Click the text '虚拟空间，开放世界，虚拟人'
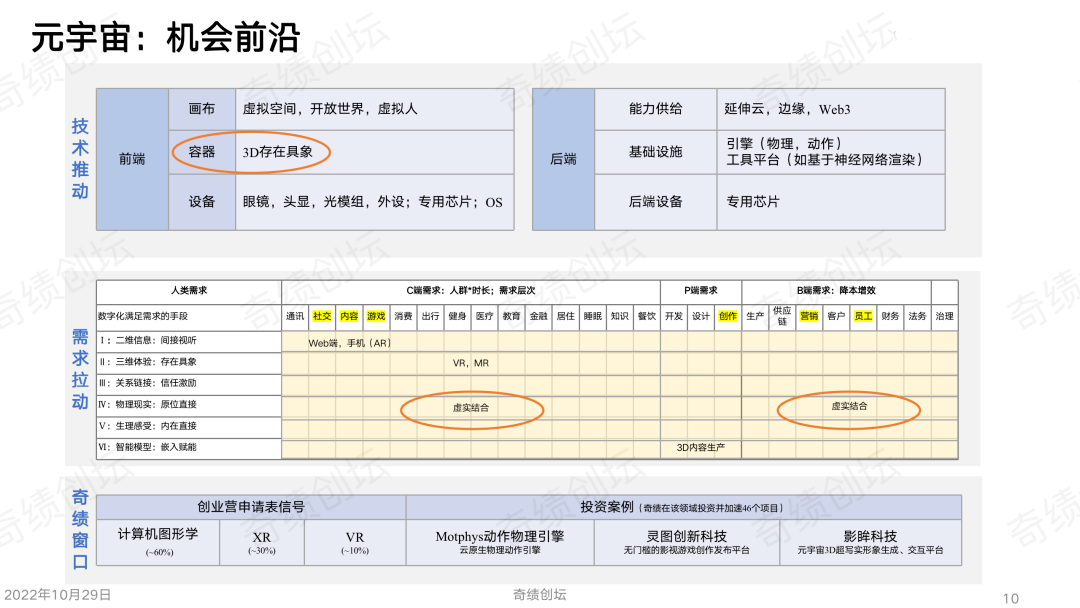 [330, 109]
